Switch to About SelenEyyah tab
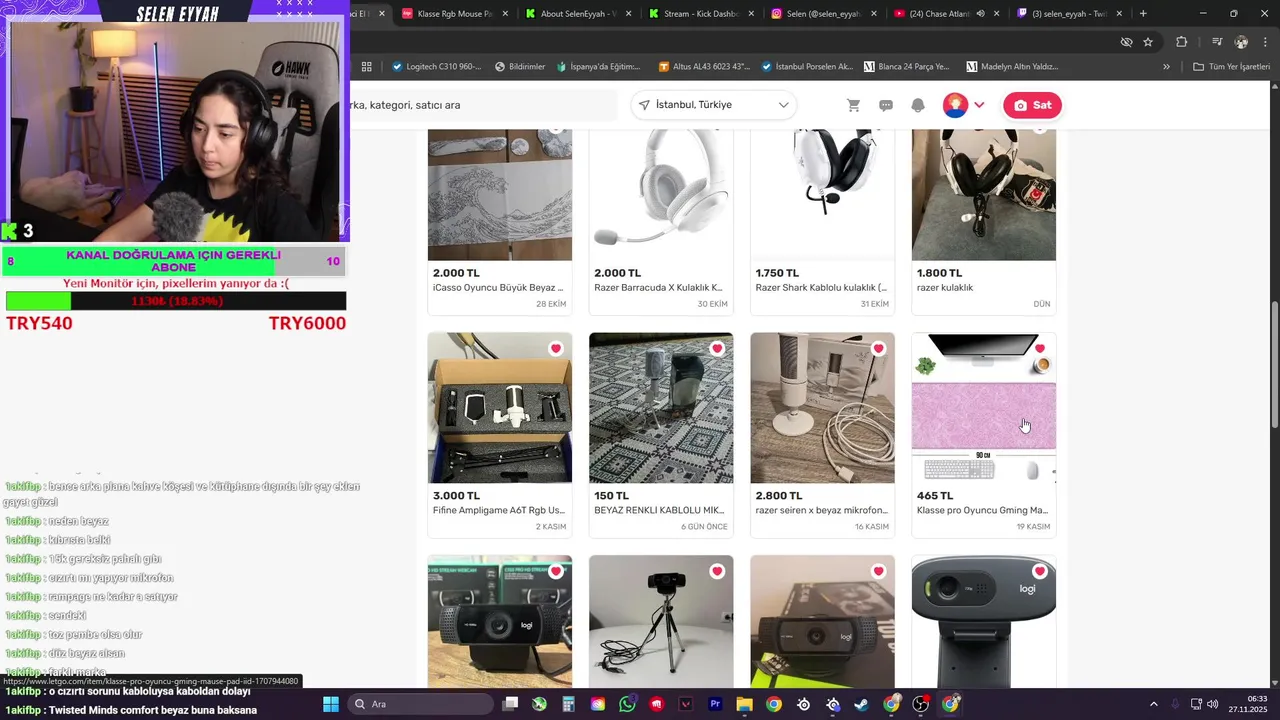The width and height of the screenshot is (1280, 720). 578,14
